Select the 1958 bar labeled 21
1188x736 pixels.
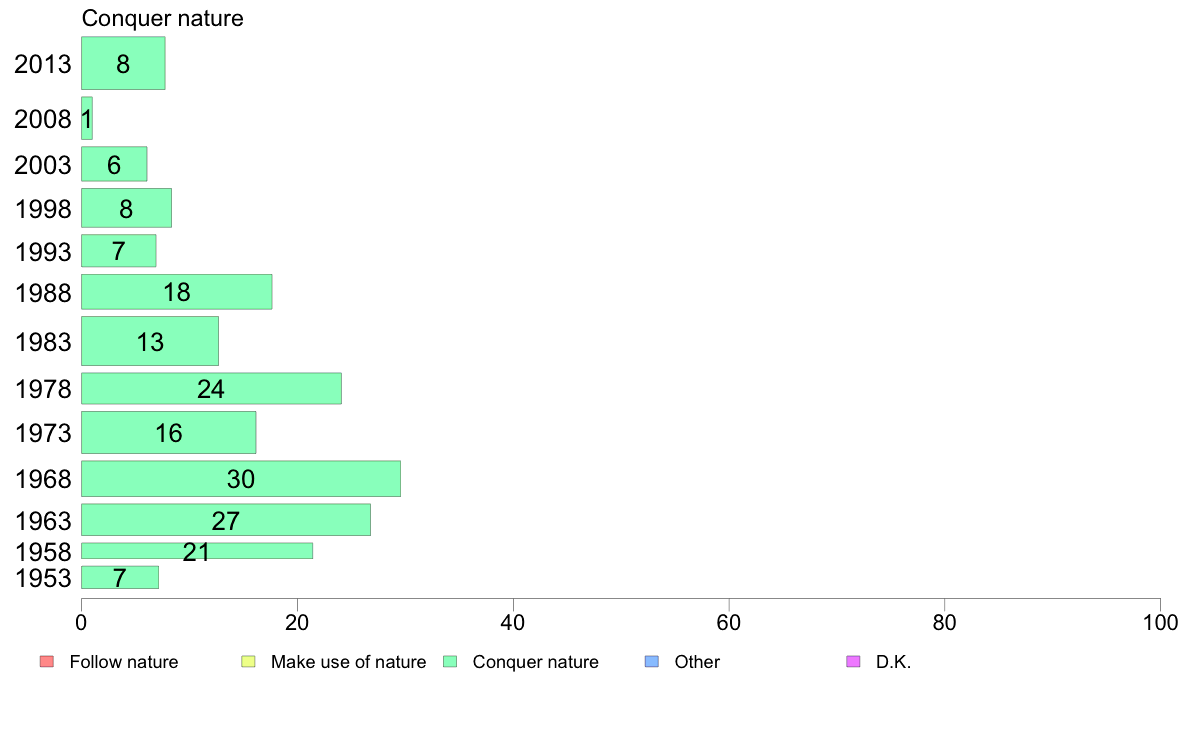[197, 551]
